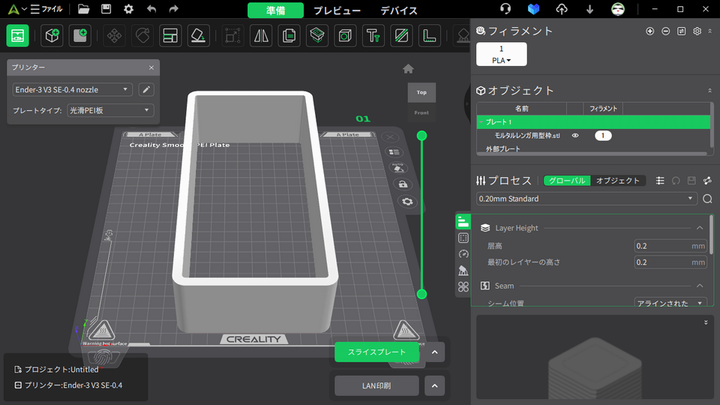
Task: Click the pencil edit printer preset icon
Action: pyautogui.click(x=147, y=90)
